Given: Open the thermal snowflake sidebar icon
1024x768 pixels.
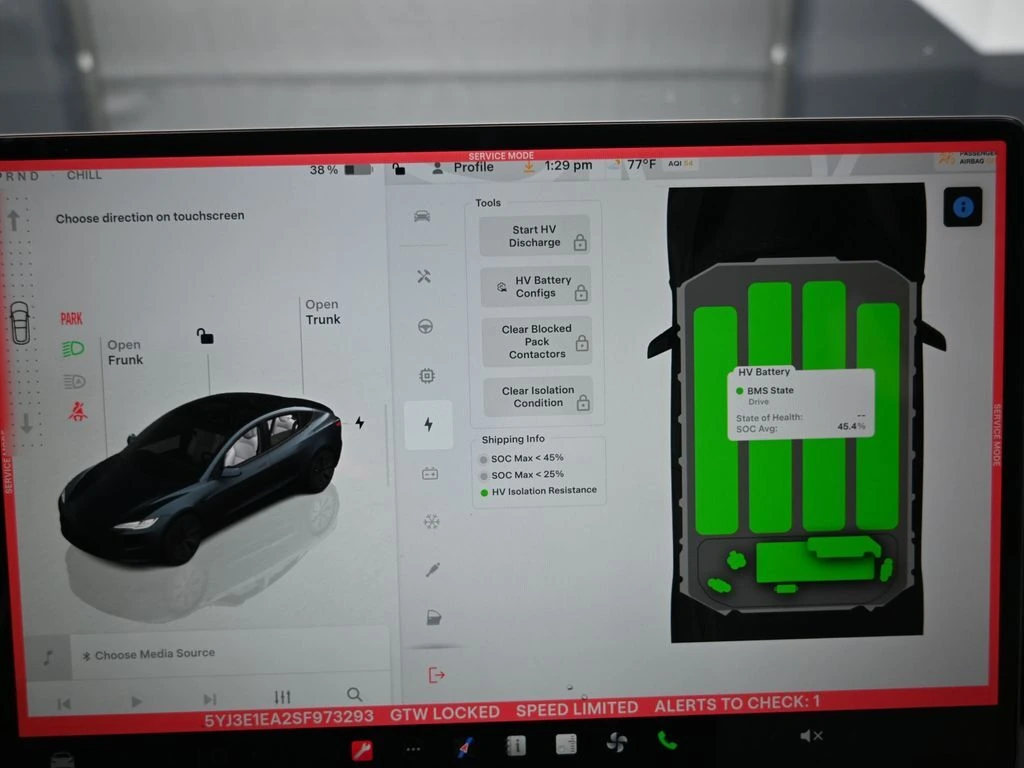Looking at the screenshot, I should [x=431, y=521].
